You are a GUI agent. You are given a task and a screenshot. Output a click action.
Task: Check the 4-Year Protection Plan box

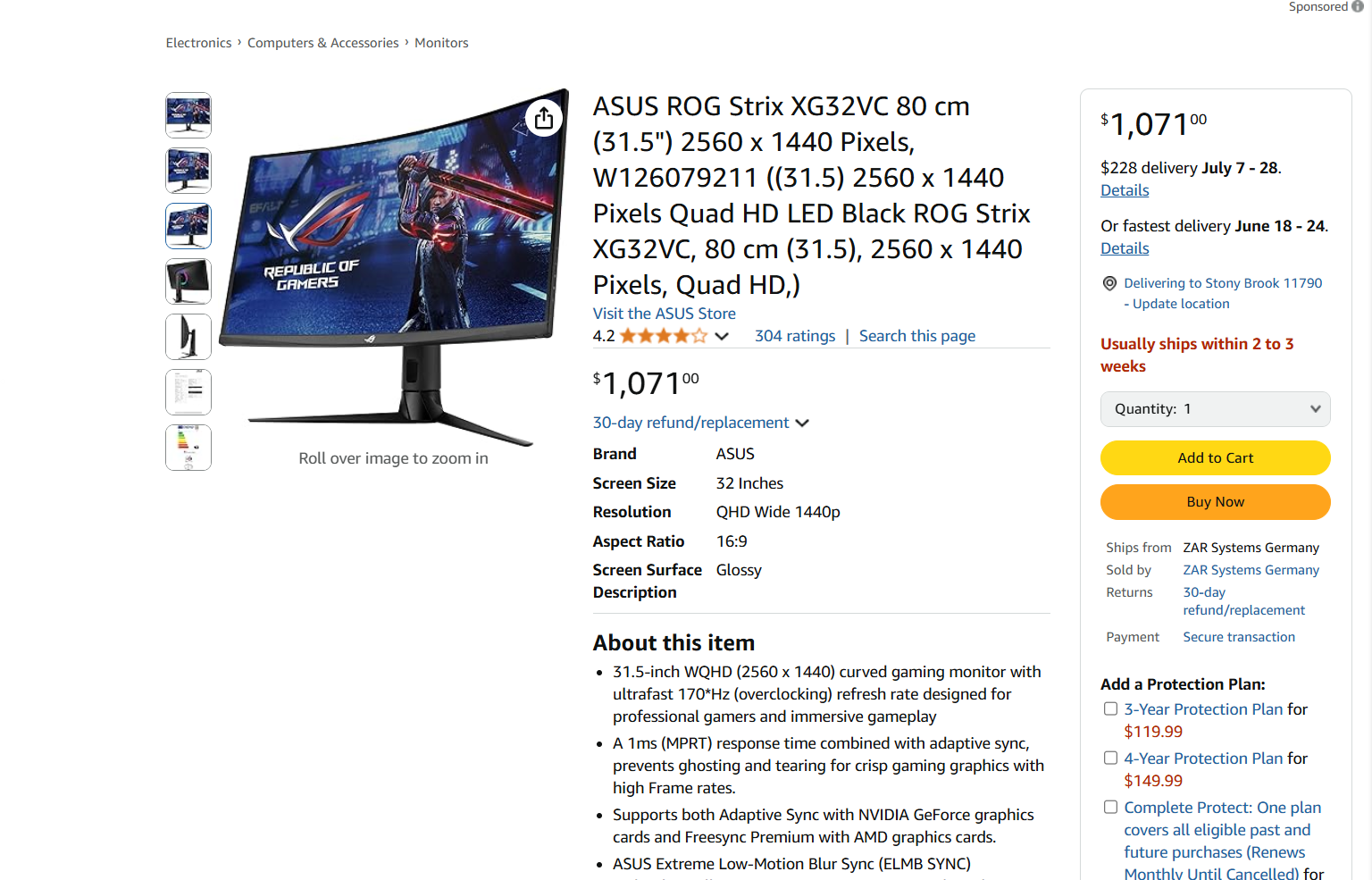coord(1110,758)
